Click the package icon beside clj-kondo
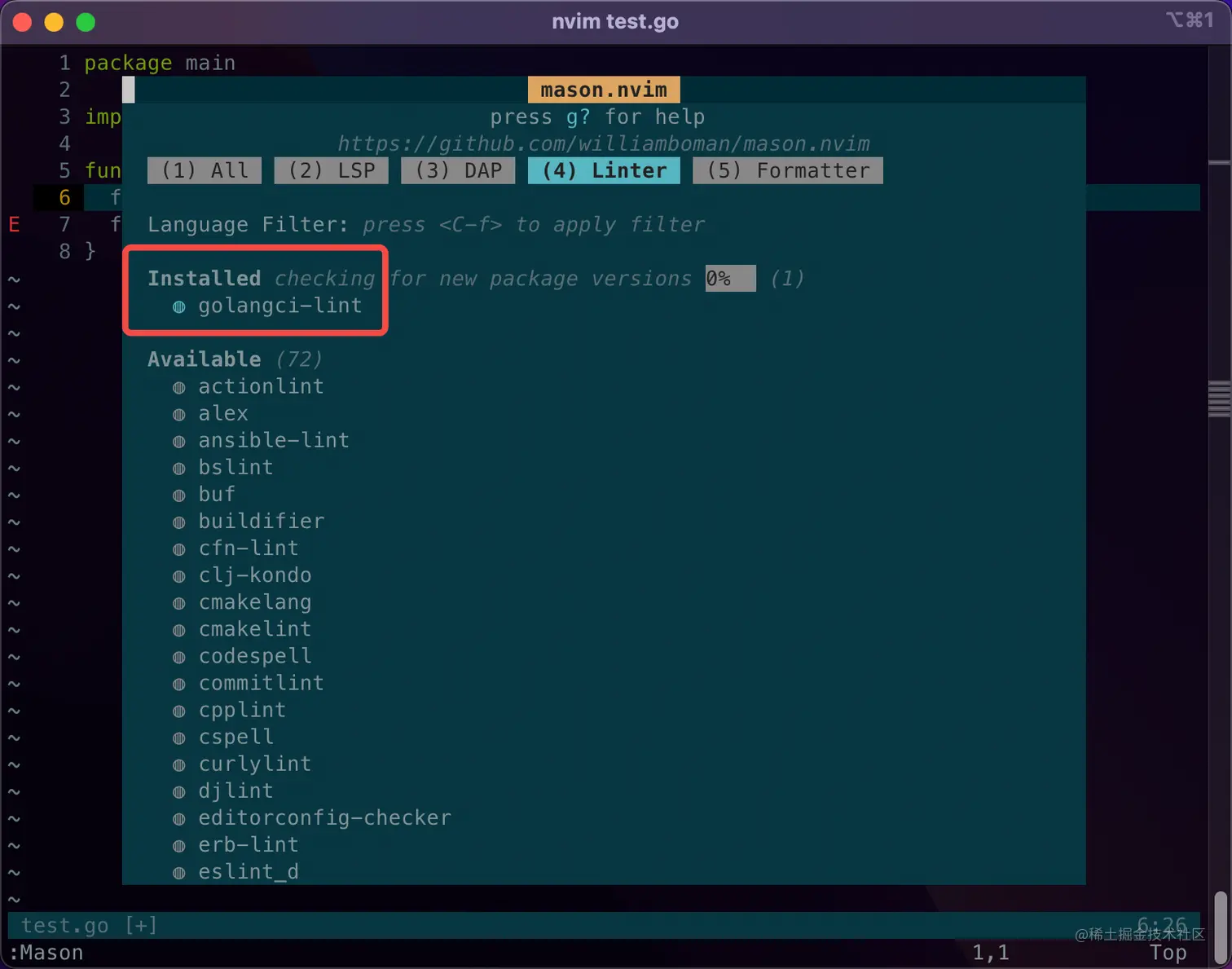The image size is (1232, 969). 179,575
